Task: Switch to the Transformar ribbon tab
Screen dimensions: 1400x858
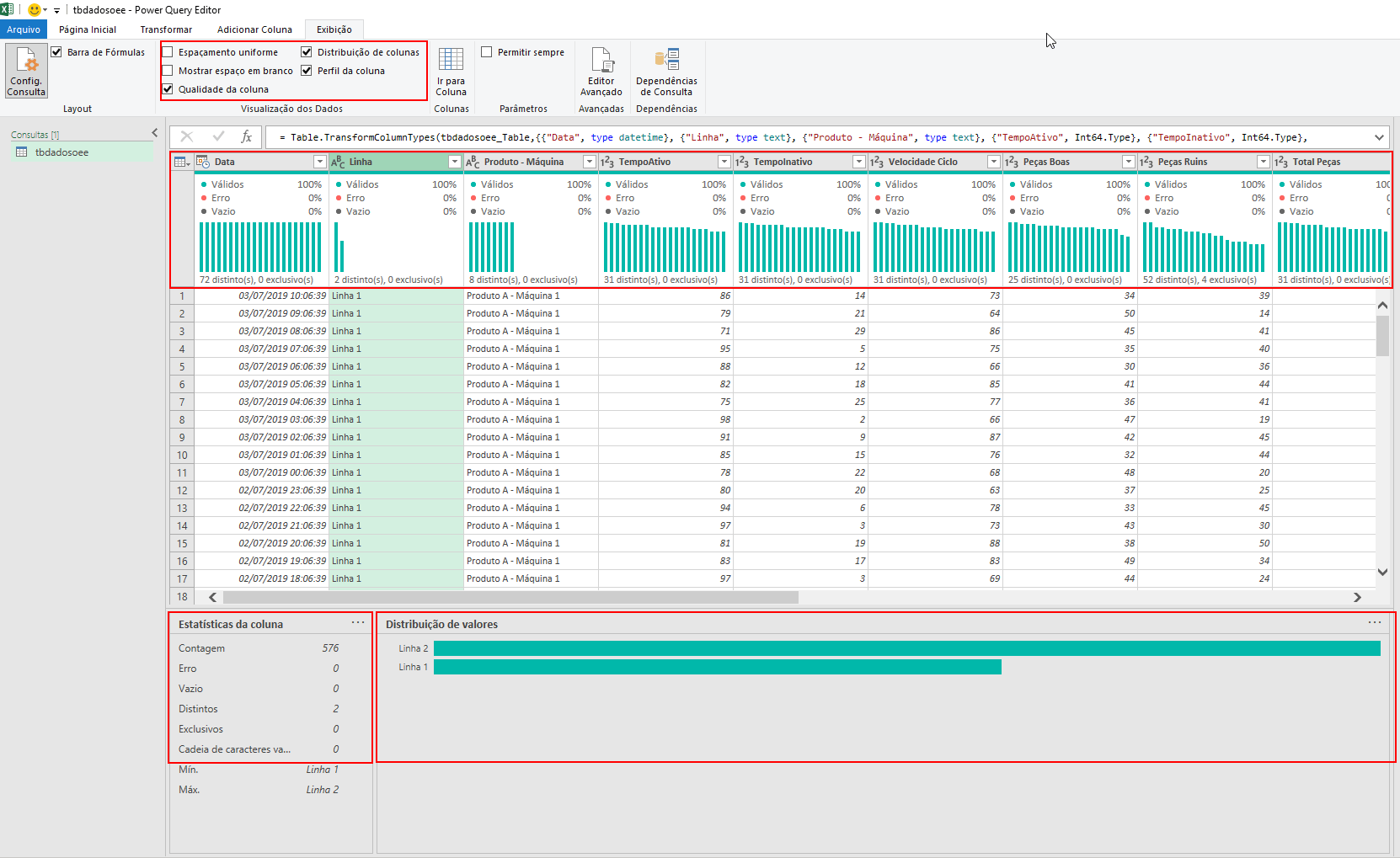Action: (x=165, y=29)
